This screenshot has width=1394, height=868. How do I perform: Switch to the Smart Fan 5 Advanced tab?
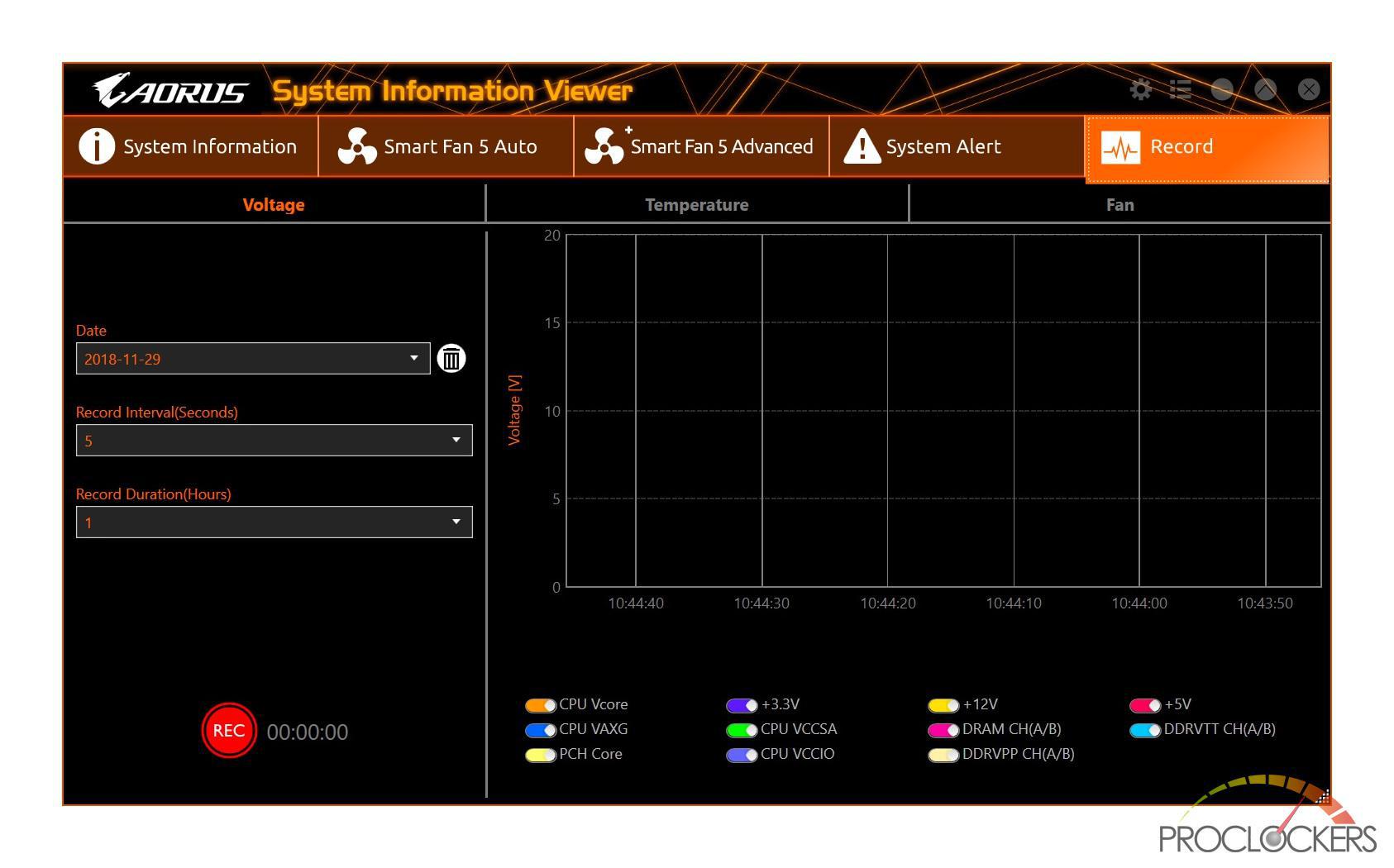(701, 146)
